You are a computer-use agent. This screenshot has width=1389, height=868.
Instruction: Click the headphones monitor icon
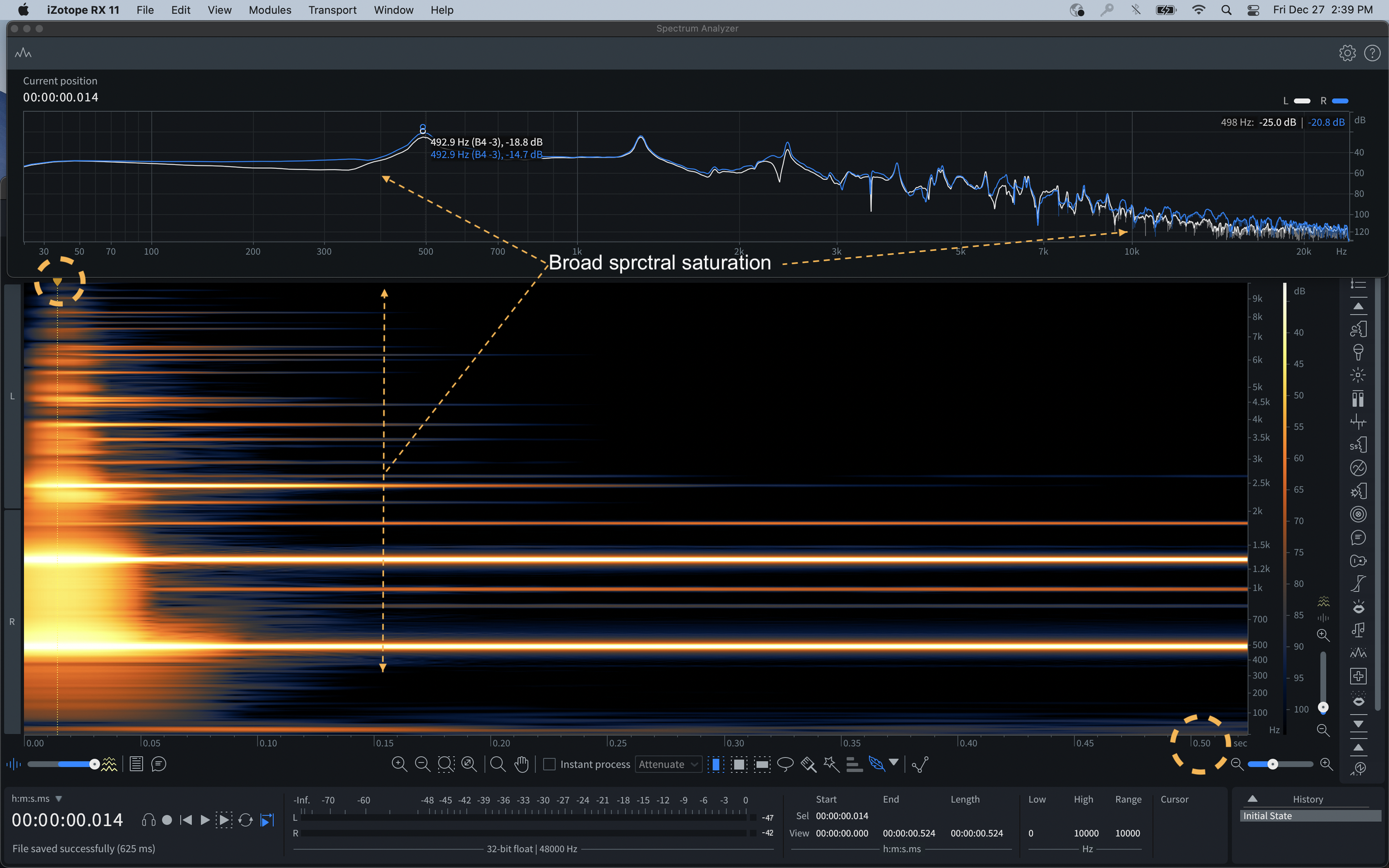[x=148, y=820]
